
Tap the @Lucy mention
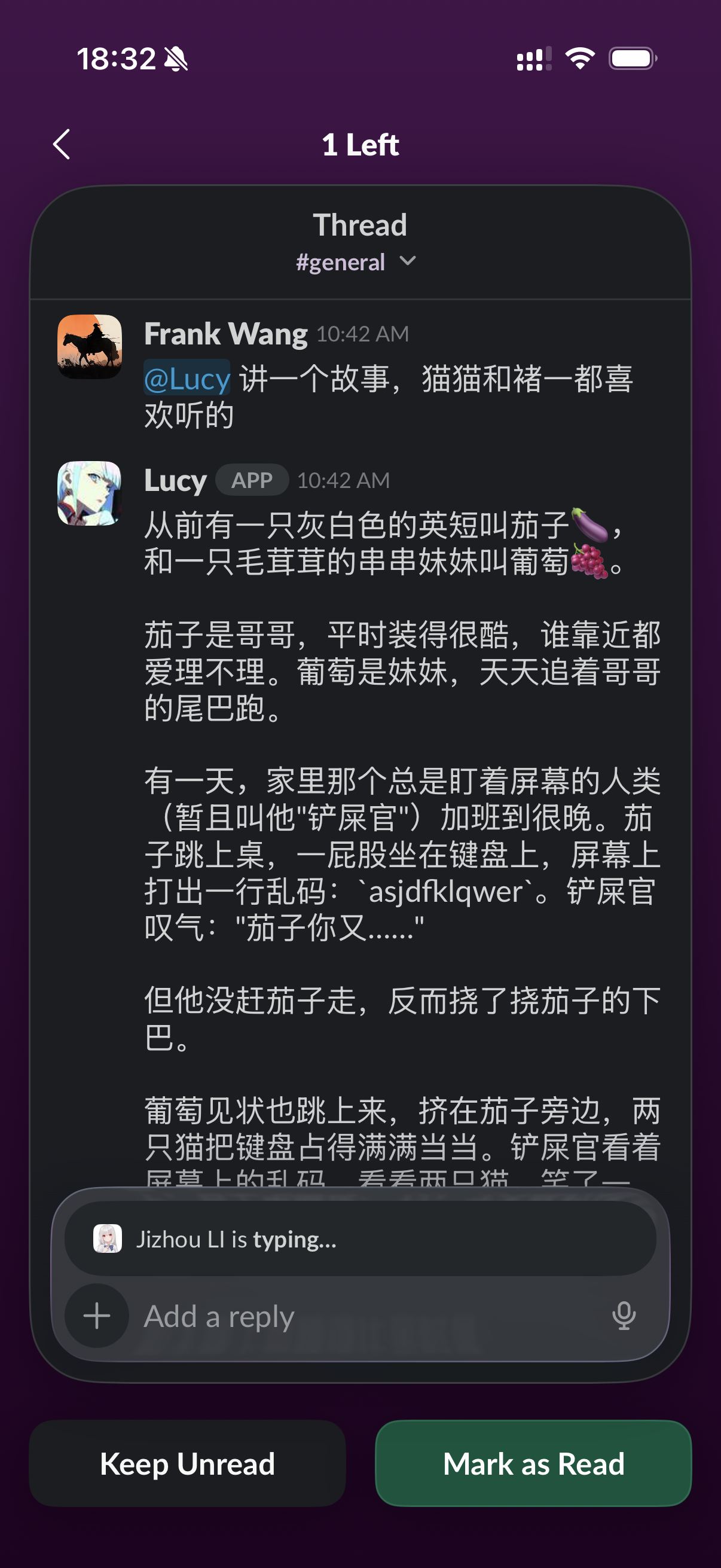click(x=187, y=378)
